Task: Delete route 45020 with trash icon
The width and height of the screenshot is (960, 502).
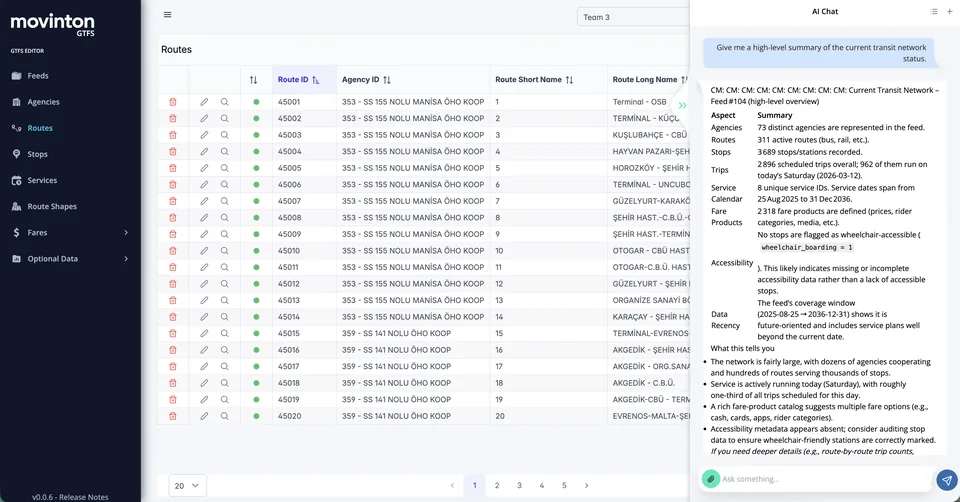Action: pyautogui.click(x=173, y=416)
